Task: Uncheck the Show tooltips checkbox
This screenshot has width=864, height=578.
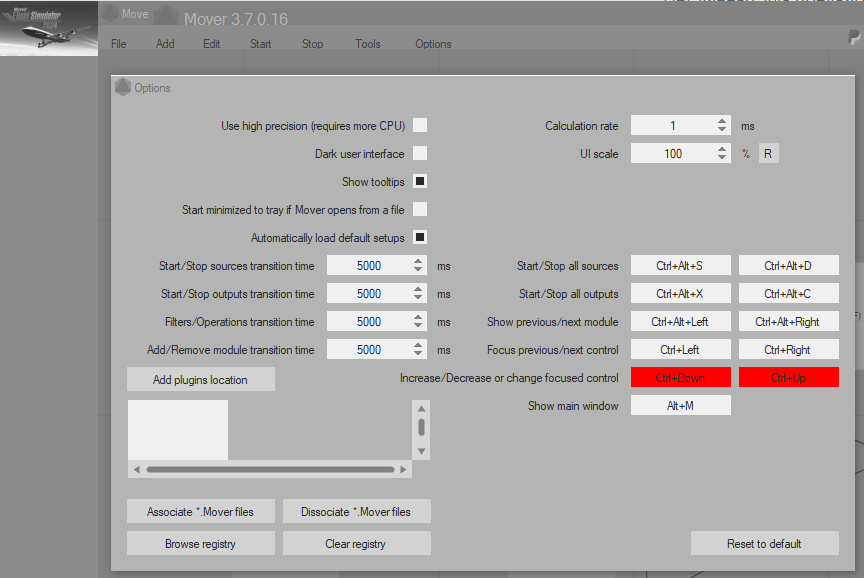Action: 420,181
